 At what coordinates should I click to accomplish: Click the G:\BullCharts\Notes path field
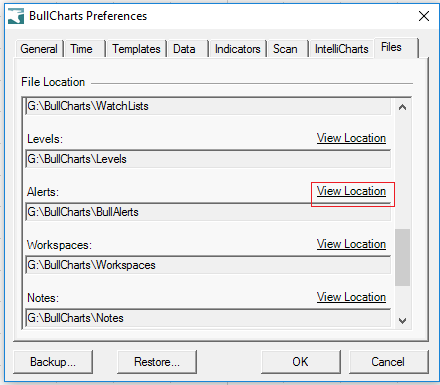click(x=208, y=318)
